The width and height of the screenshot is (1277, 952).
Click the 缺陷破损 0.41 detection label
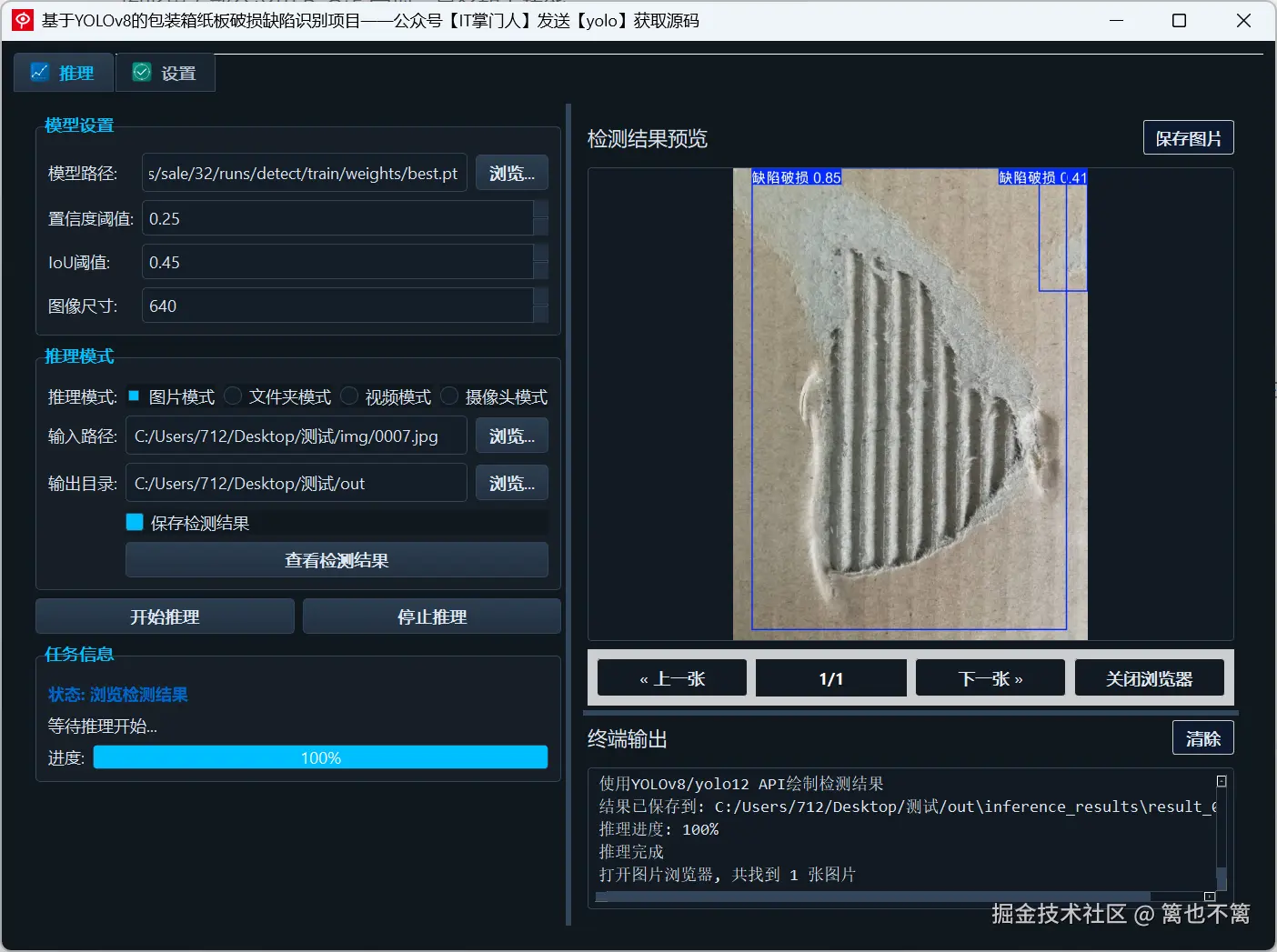coord(1042,177)
